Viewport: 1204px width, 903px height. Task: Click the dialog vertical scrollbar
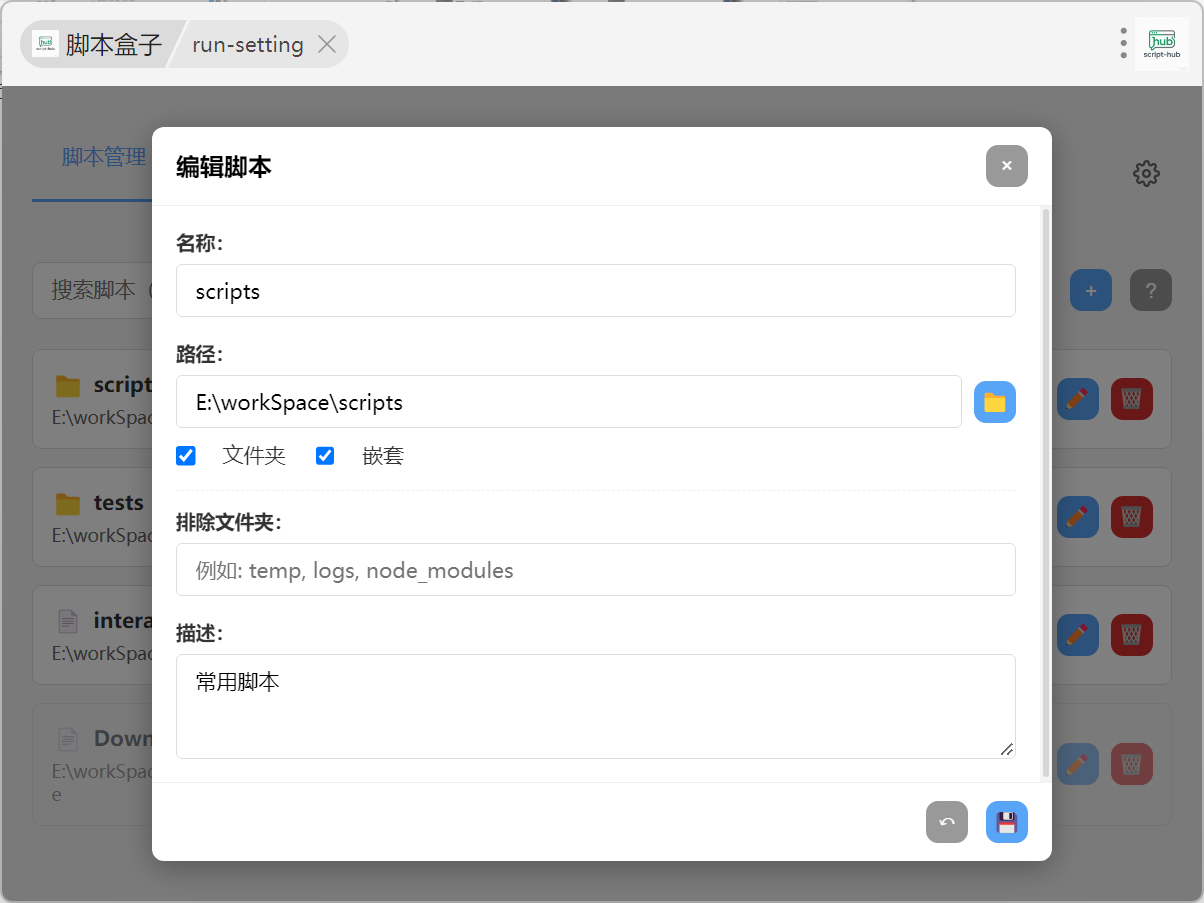1046,490
